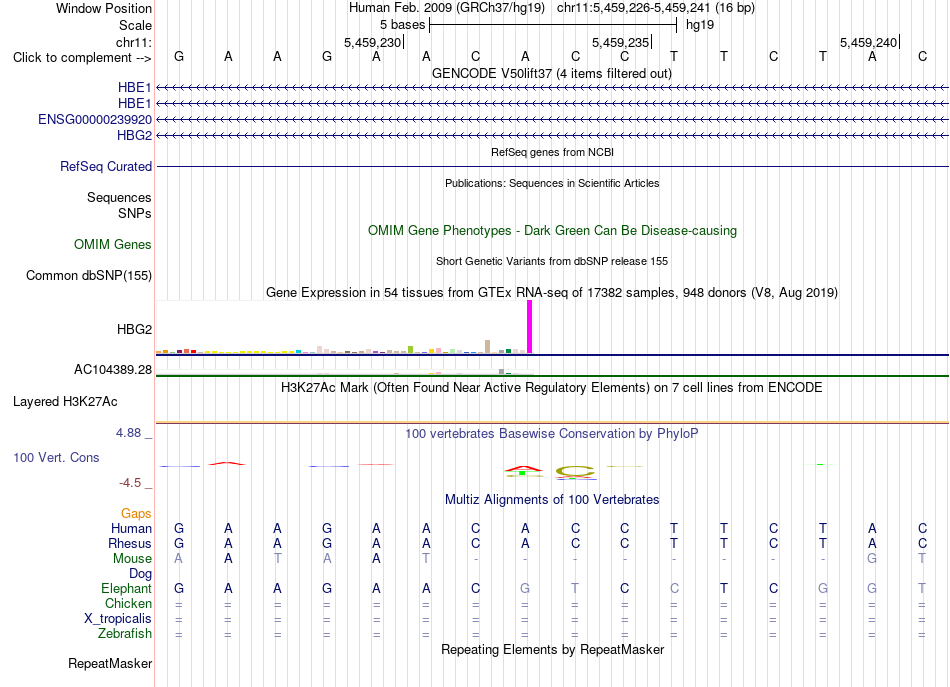Open 'Publications: Sequences in Scientific Articles' title
The image size is (950, 687).
[x=552, y=183]
